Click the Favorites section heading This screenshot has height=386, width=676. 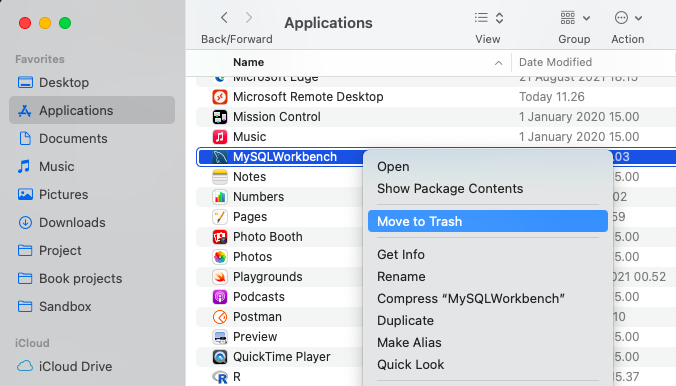pos(40,59)
